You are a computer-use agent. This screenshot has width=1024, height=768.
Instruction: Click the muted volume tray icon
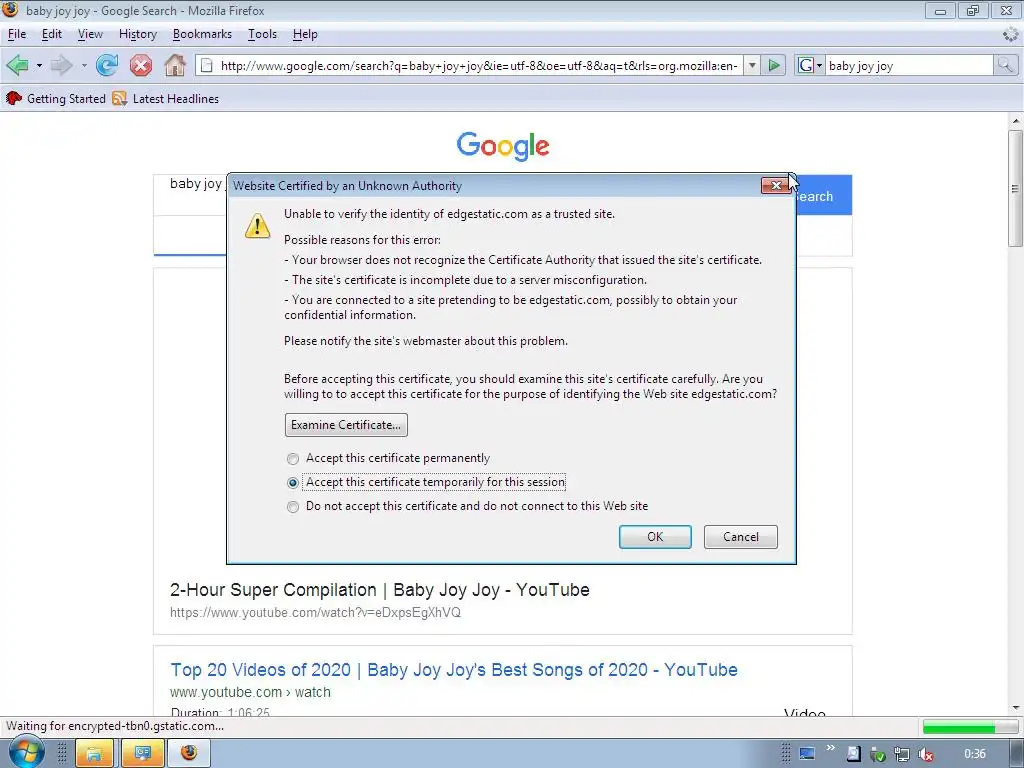925,754
